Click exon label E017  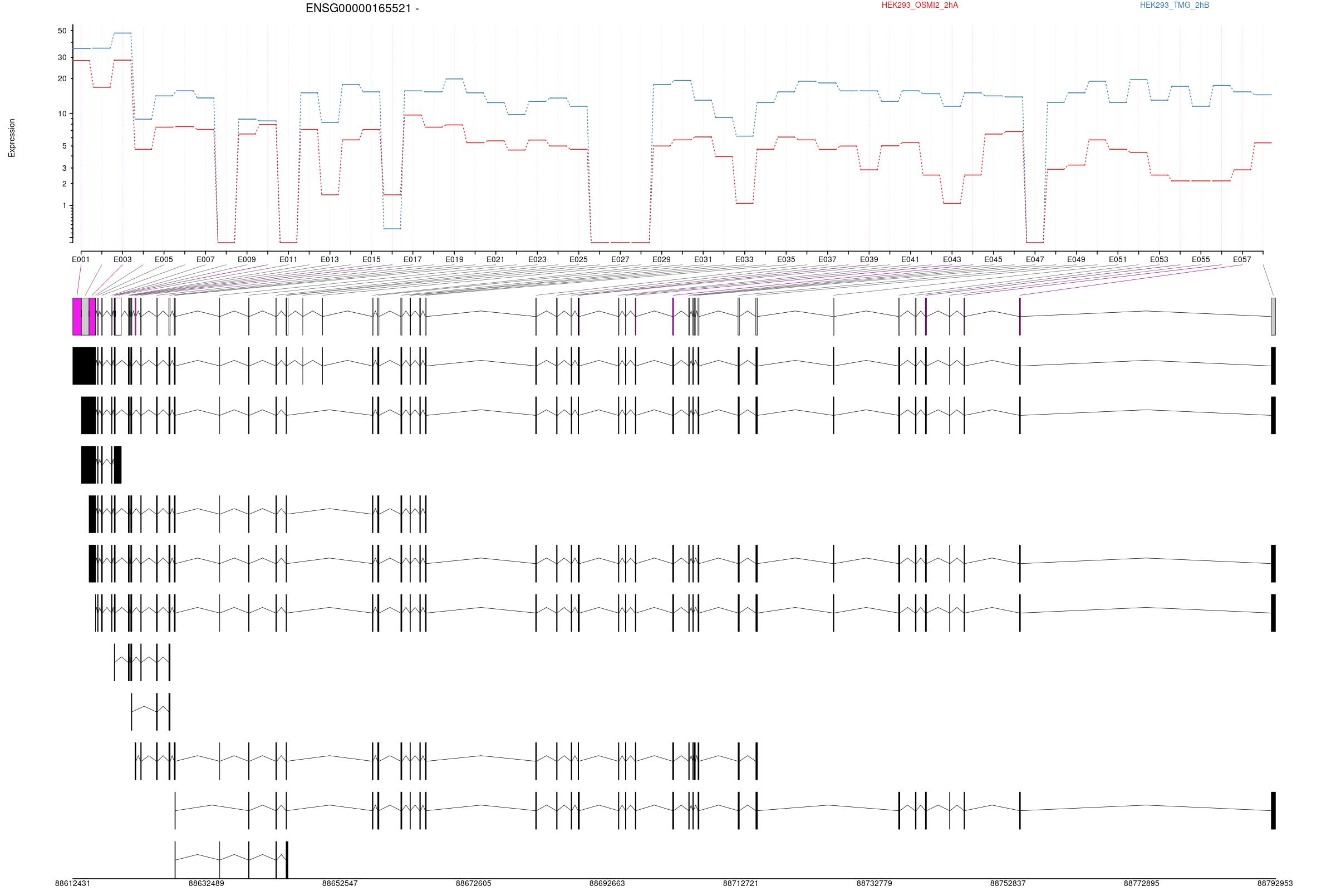(x=412, y=259)
